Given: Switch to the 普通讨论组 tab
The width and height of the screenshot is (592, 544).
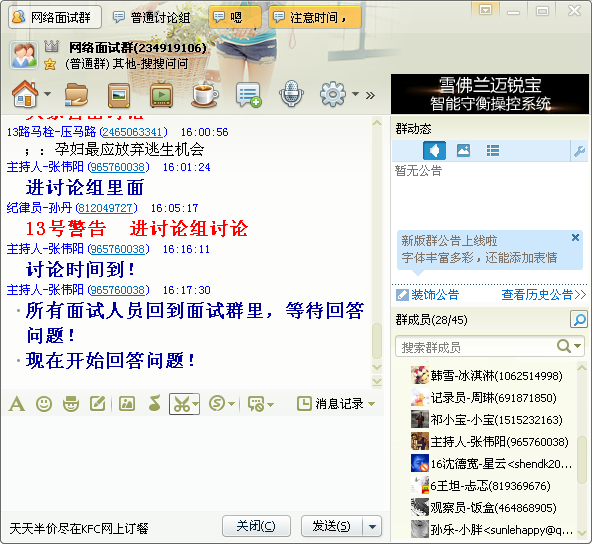Looking at the screenshot, I should click(x=152, y=17).
